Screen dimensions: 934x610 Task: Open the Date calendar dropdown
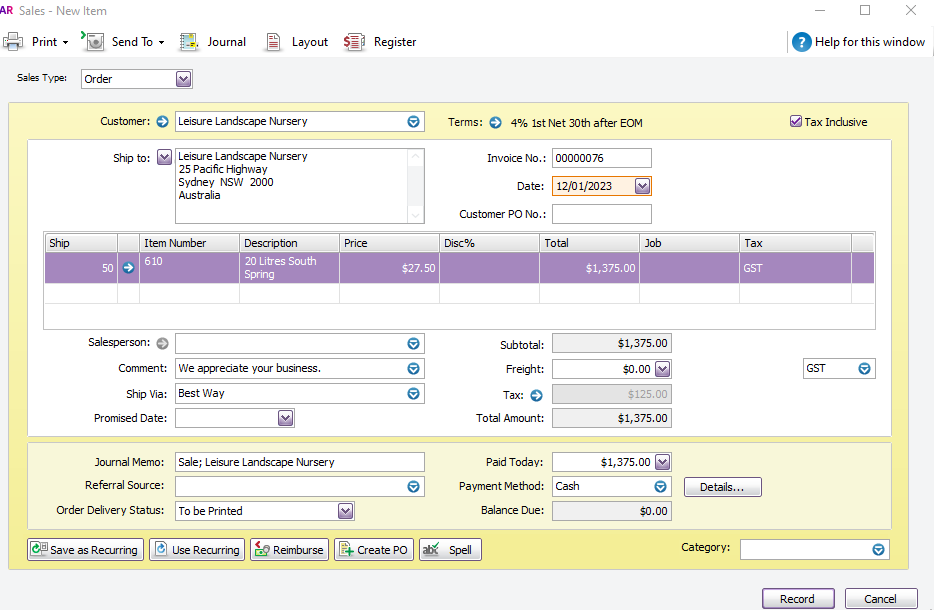tap(642, 186)
